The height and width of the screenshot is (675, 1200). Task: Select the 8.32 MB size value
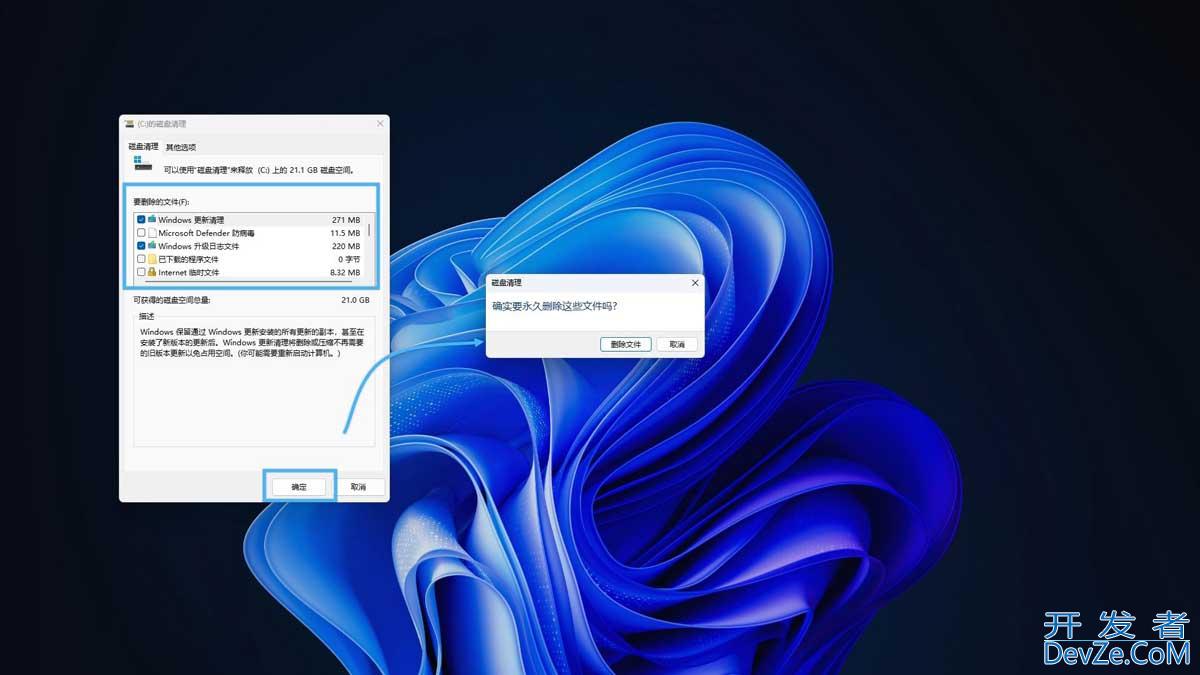344,272
